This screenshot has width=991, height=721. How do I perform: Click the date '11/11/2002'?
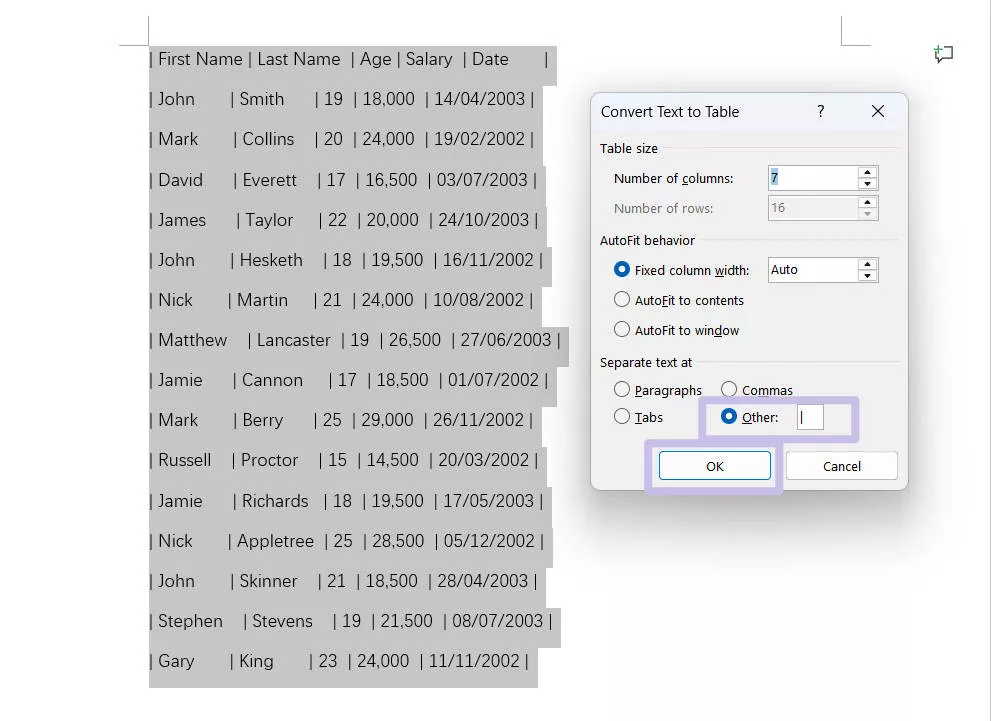474,662
